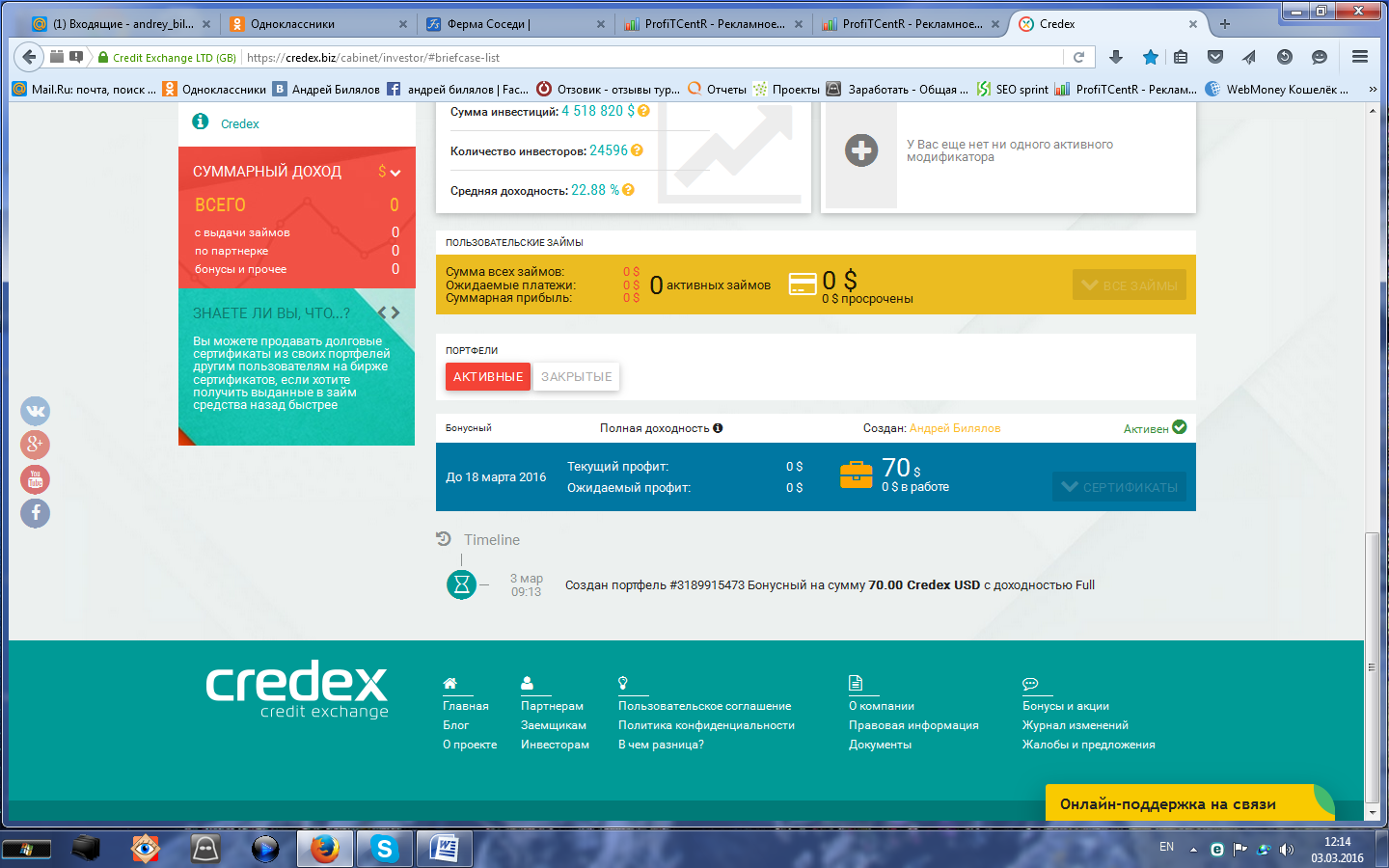Select the language indicator EN in tray
Screen dimensions: 1389x868
[1166, 848]
